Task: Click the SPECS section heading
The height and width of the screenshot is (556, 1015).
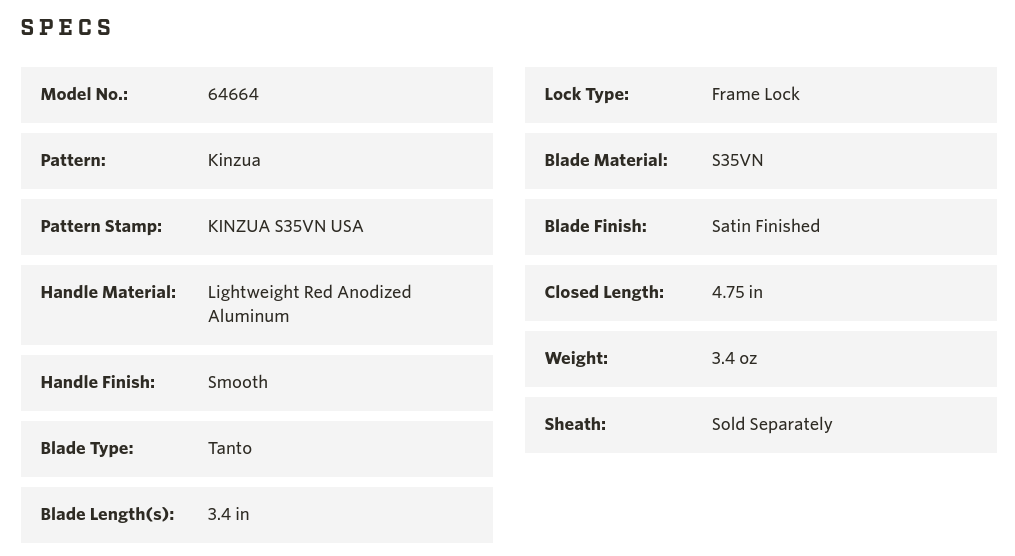Action: click(x=66, y=28)
